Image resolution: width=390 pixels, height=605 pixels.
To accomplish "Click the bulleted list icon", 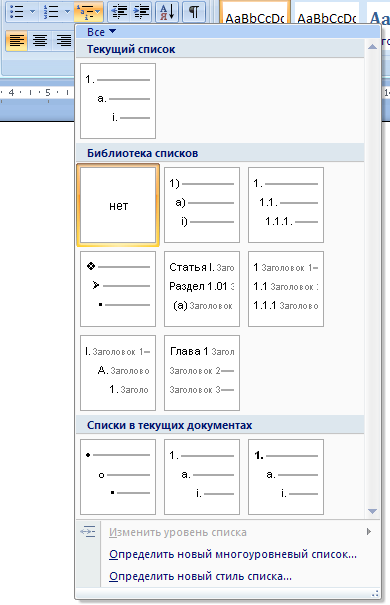I will (x=17, y=12).
